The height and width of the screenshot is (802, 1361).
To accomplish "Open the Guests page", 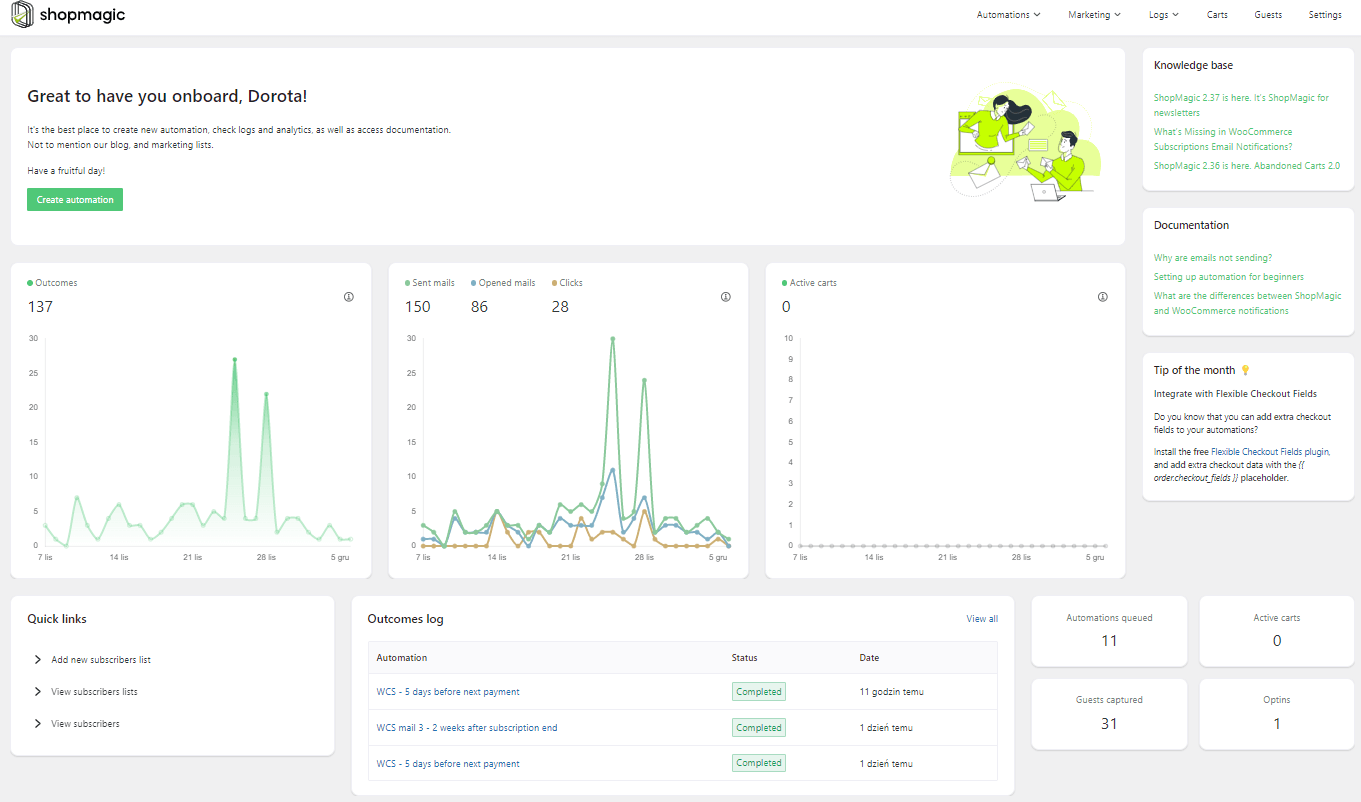I will 1268,15.
